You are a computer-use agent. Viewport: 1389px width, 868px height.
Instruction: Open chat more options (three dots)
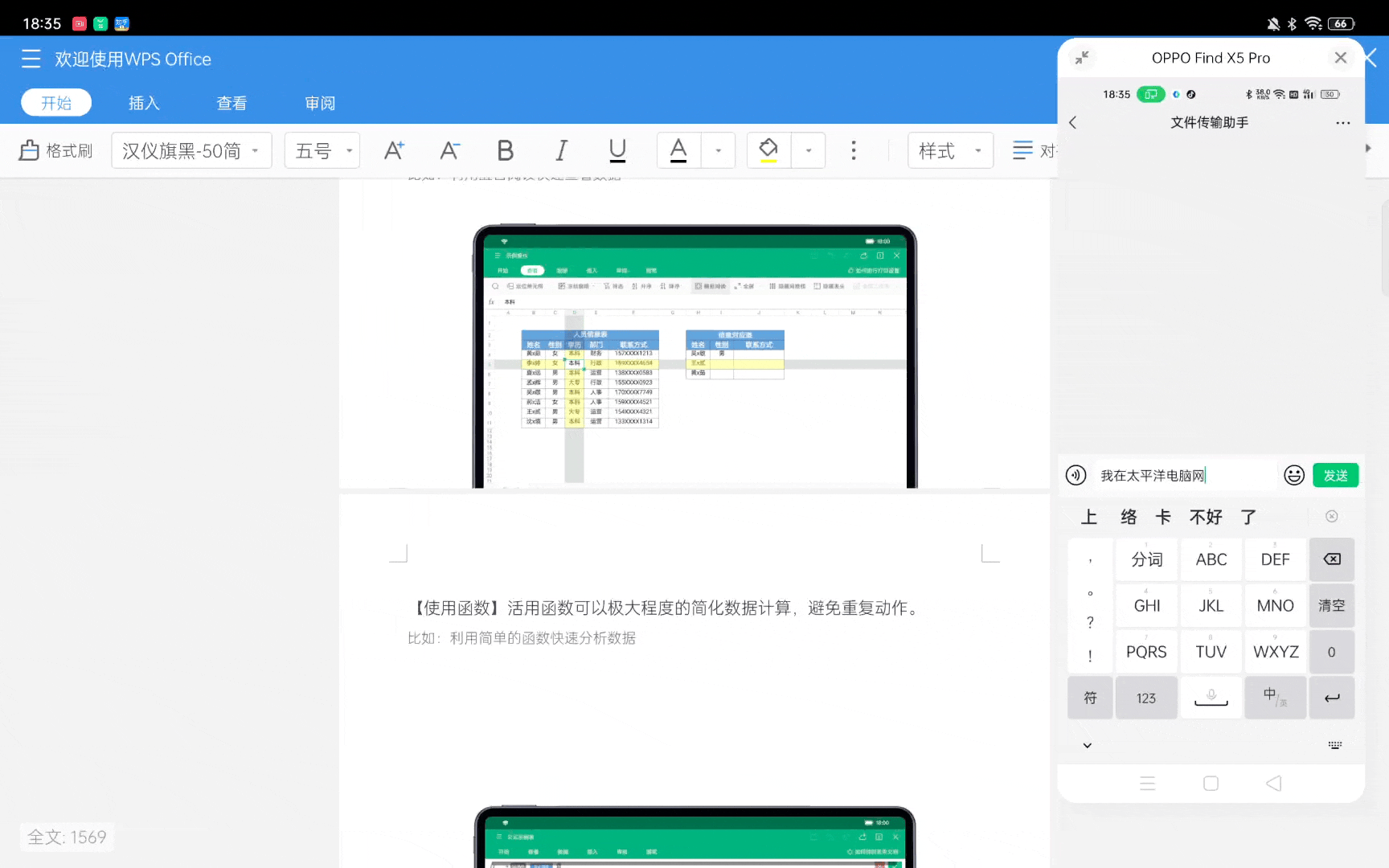click(x=1343, y=123)
